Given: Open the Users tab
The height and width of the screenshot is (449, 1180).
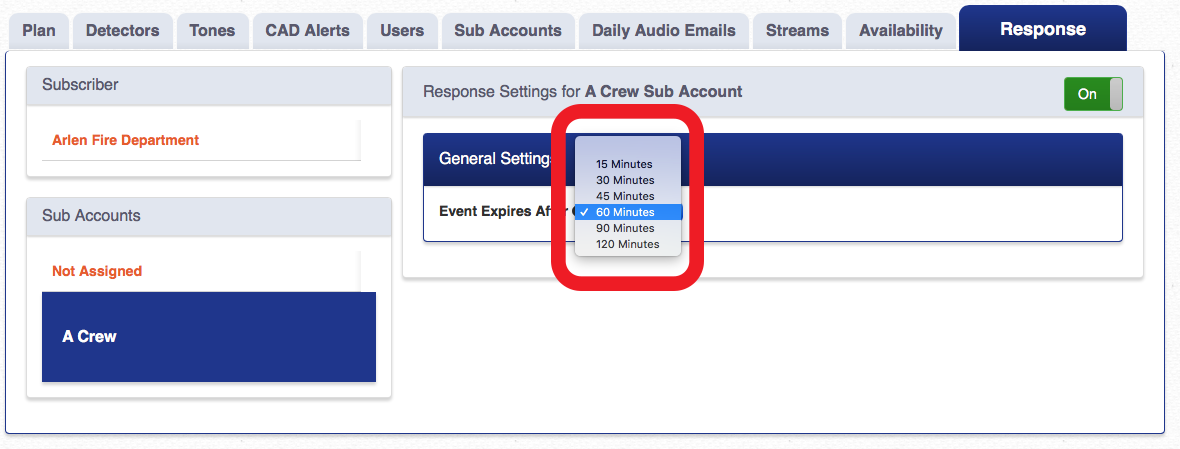Looking at the screenshot, I should click(402, 31).
